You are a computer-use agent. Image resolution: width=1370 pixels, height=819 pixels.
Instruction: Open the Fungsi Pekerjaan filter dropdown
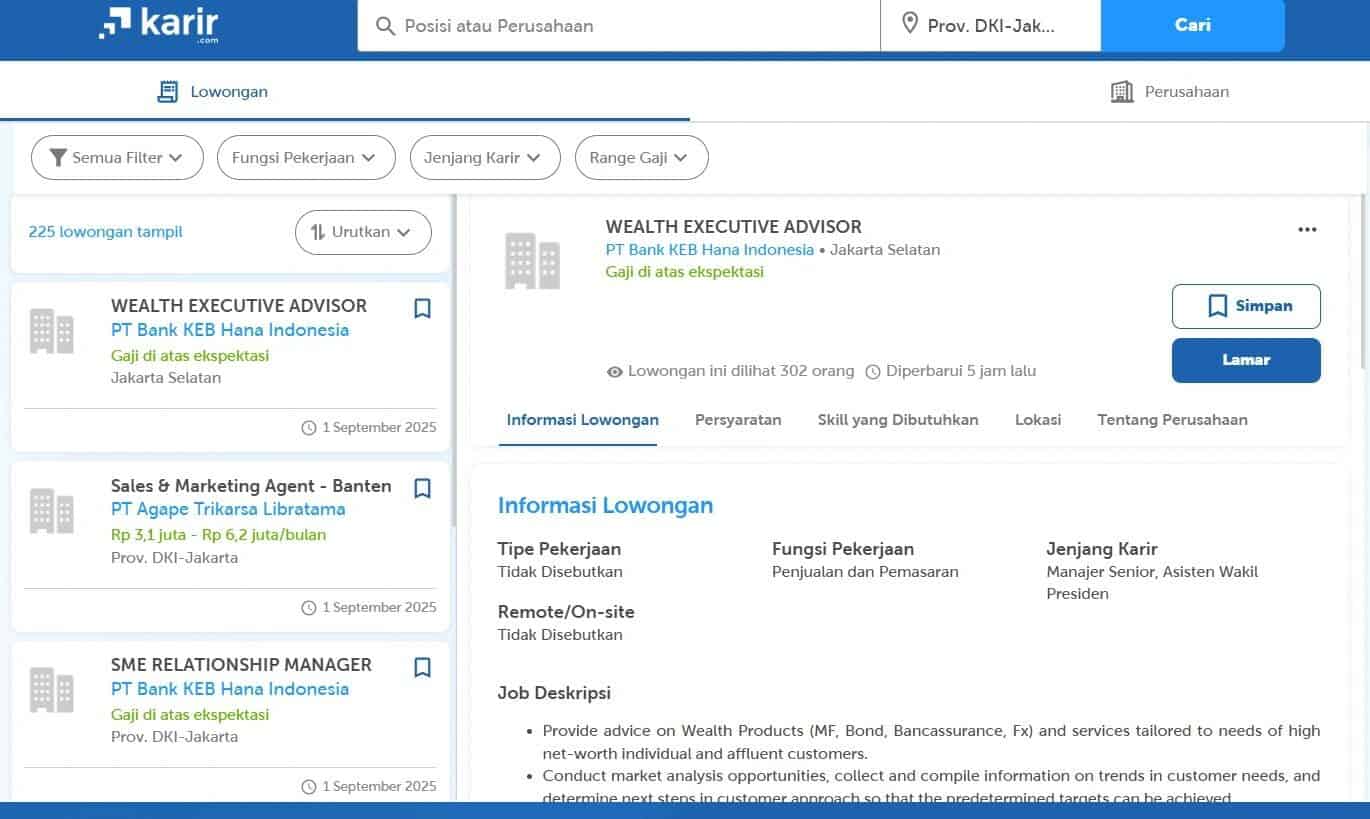(x=306, y=157)
